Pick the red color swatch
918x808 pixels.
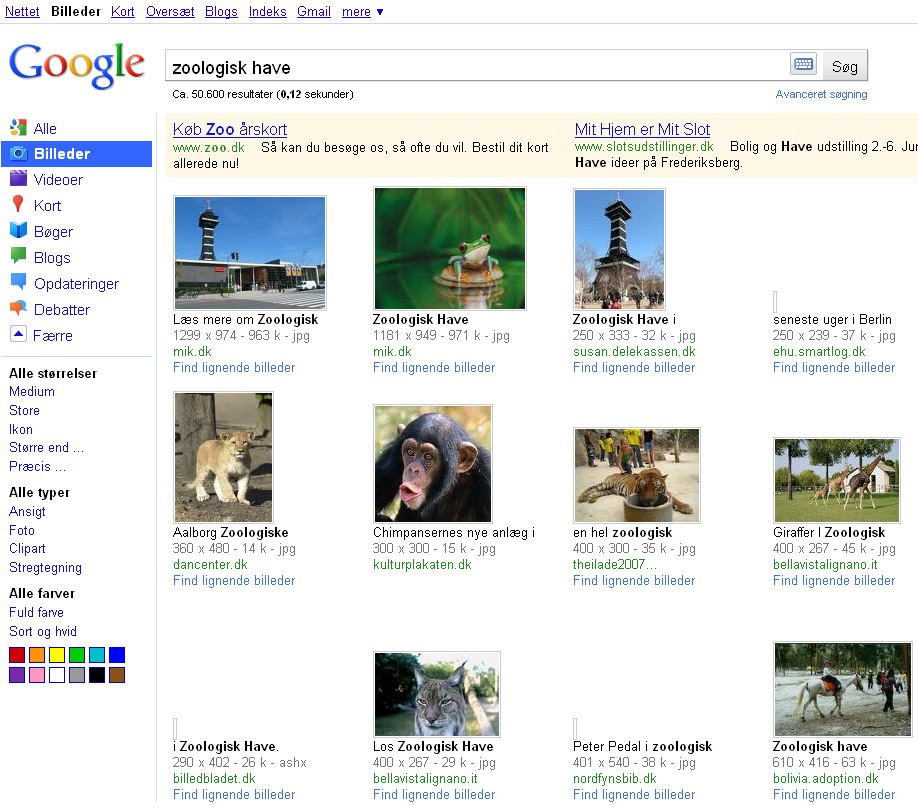[x=17, y=655]
